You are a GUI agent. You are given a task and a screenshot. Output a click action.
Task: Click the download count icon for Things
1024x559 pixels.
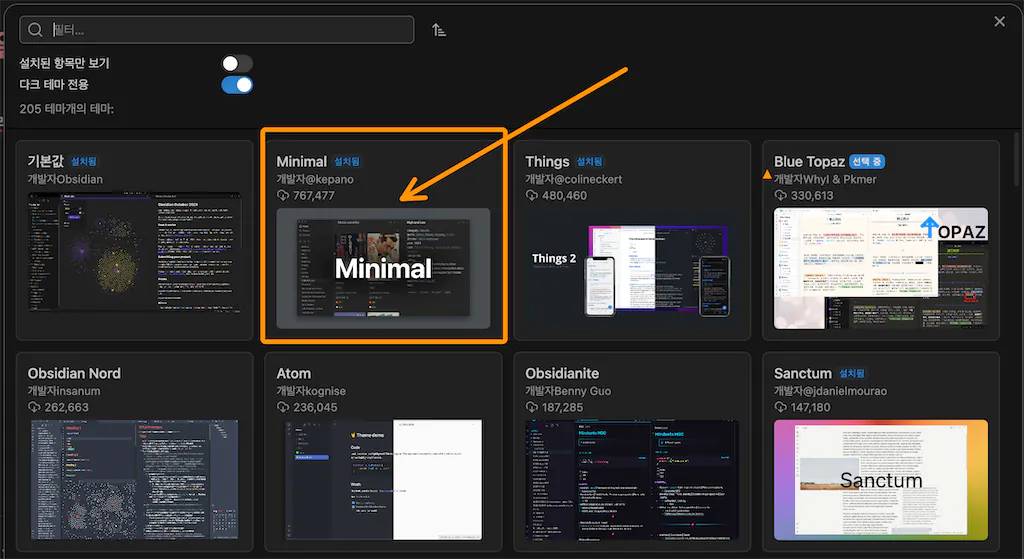(x=532, y=196)
